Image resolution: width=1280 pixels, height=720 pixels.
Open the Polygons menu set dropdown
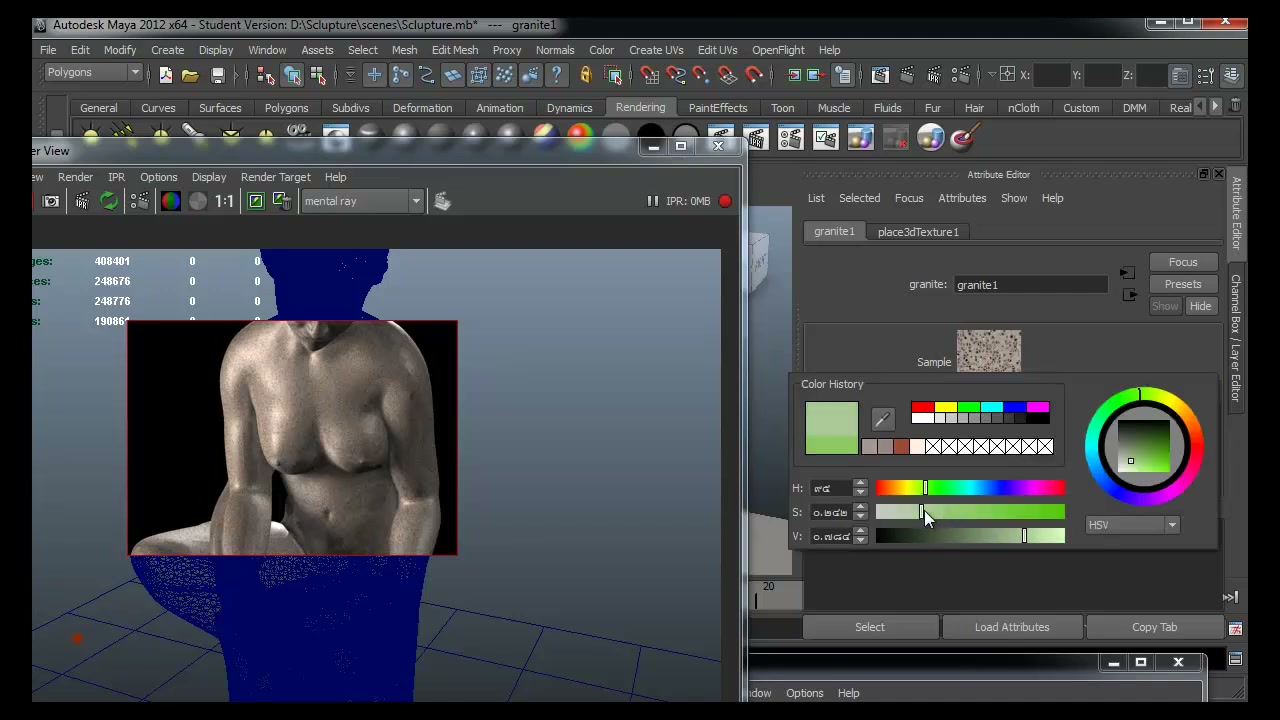(93, 72)
